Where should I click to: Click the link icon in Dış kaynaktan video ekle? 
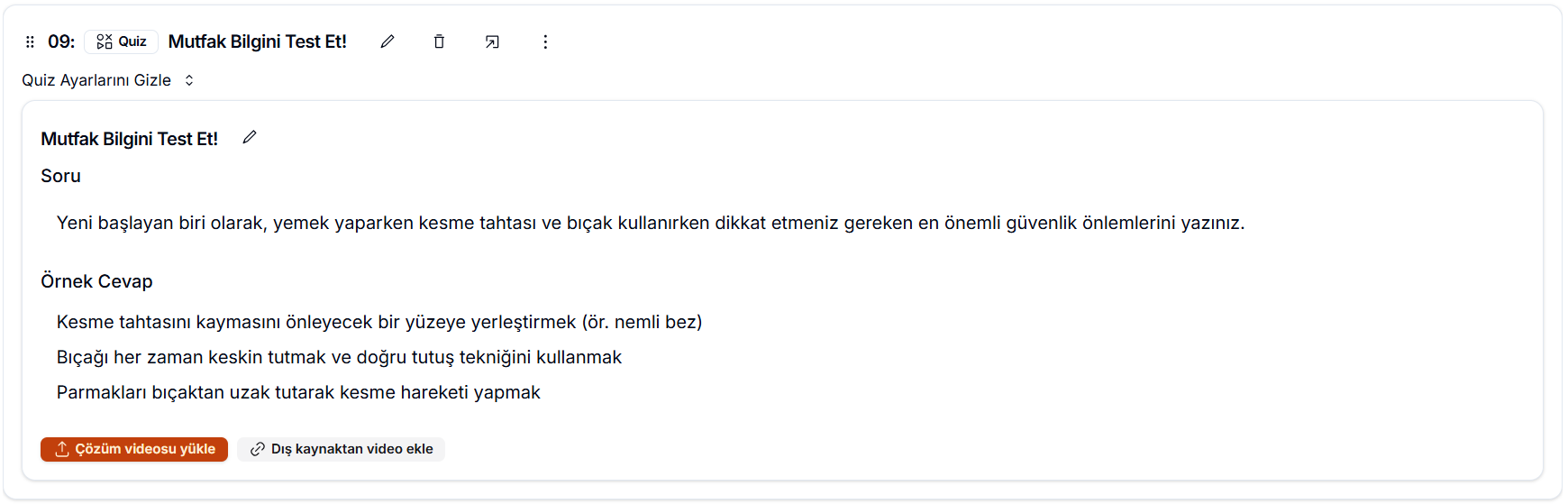point(258,449)
